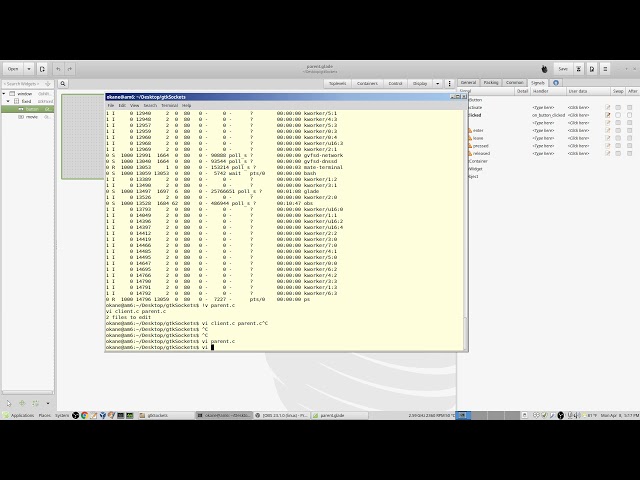The width and height of the screenshot is (640, 480).
Task: Click edit icon for clicked signal handler
Action: coord(608,115)
